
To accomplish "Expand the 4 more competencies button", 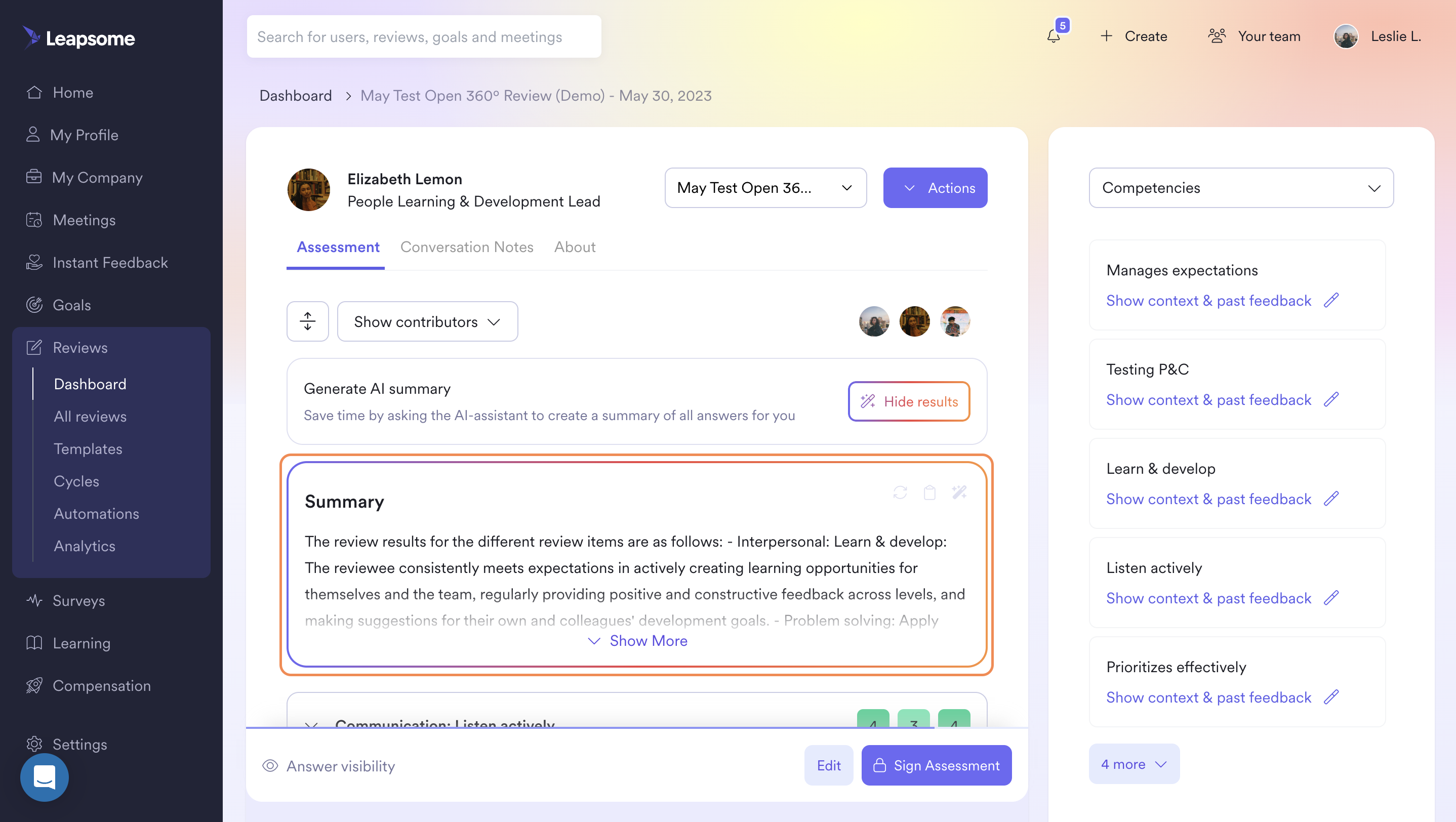I will [1134, 764].
